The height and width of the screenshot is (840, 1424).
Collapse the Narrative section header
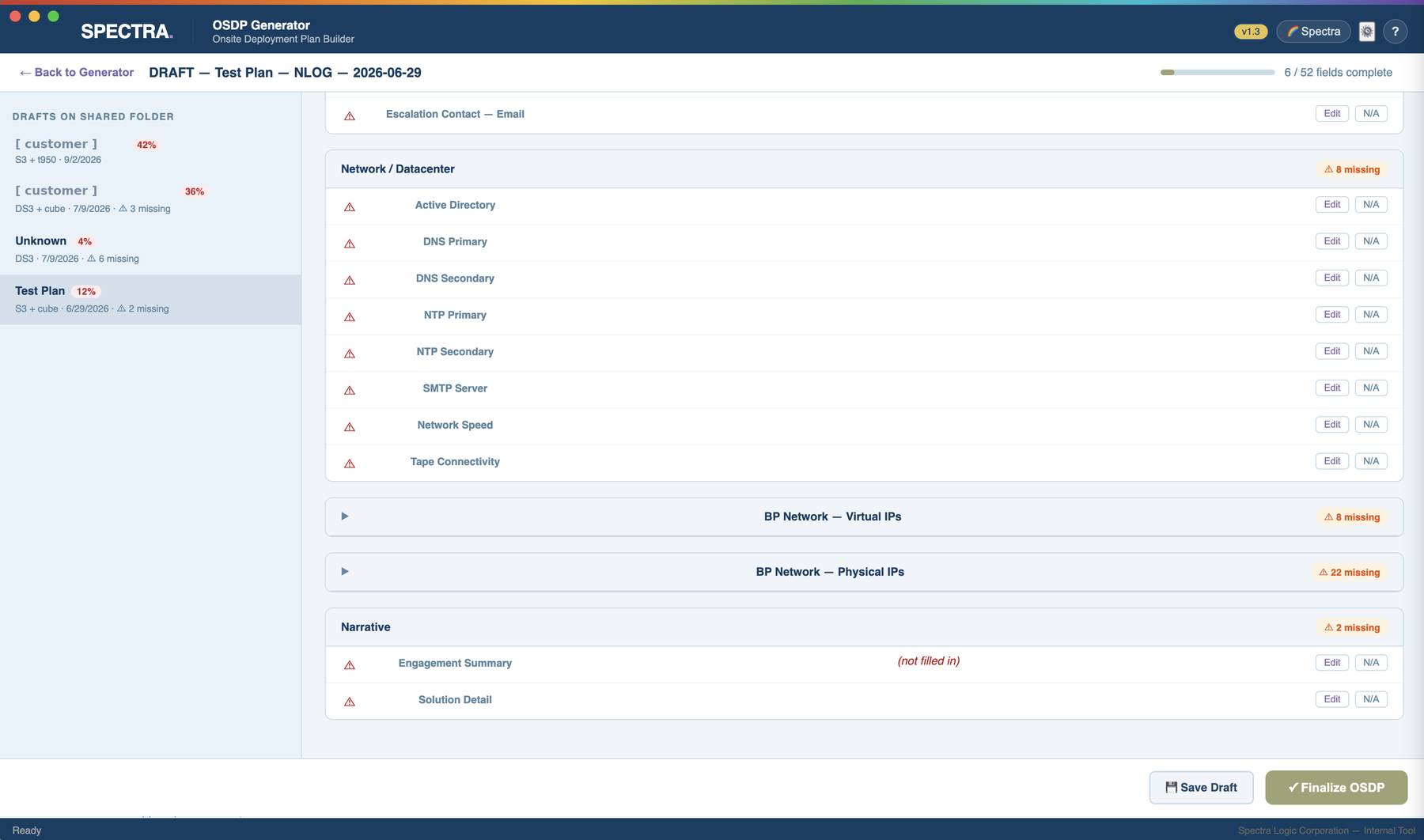click(864, 627)
